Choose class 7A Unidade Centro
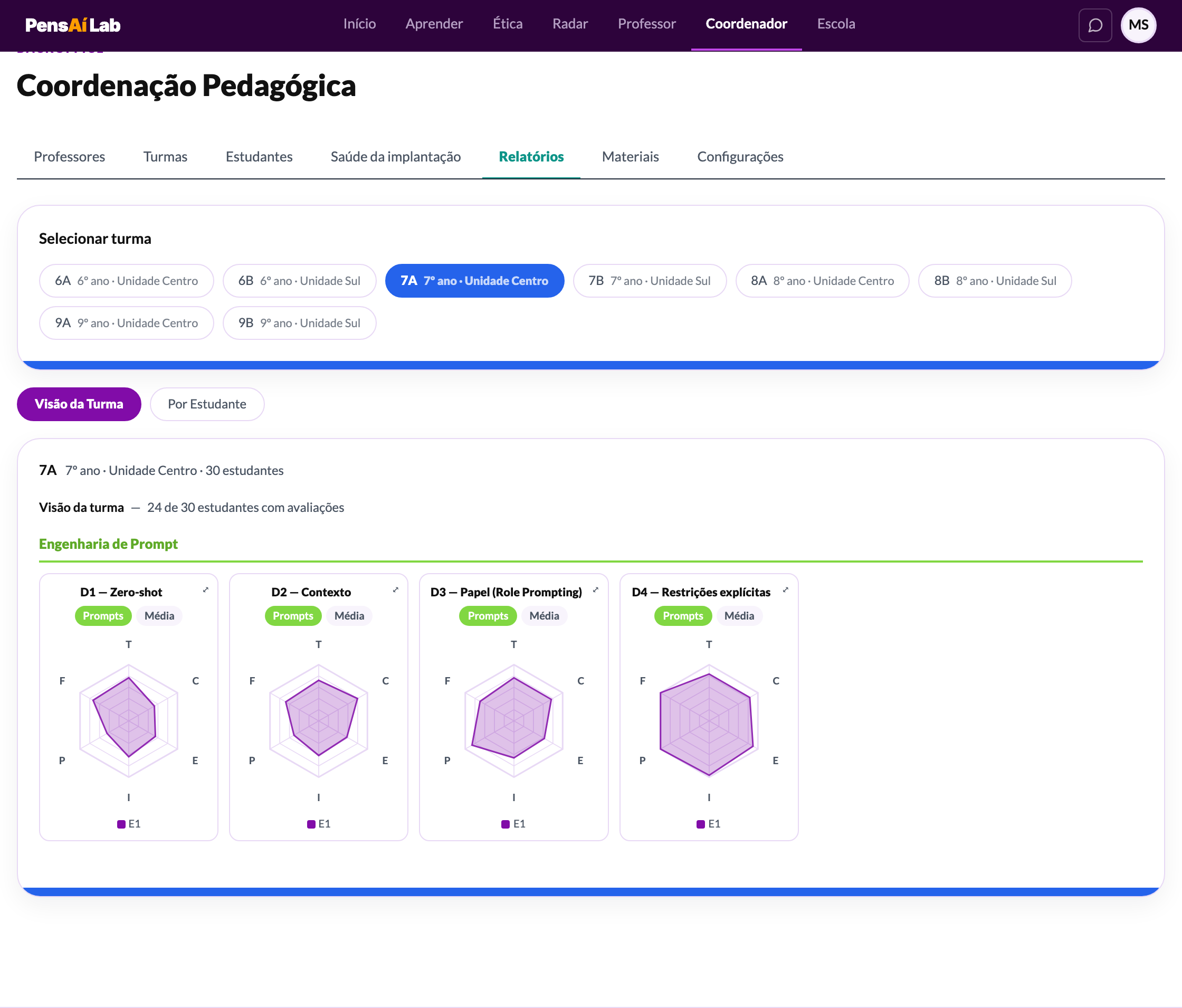 point(474,281)
